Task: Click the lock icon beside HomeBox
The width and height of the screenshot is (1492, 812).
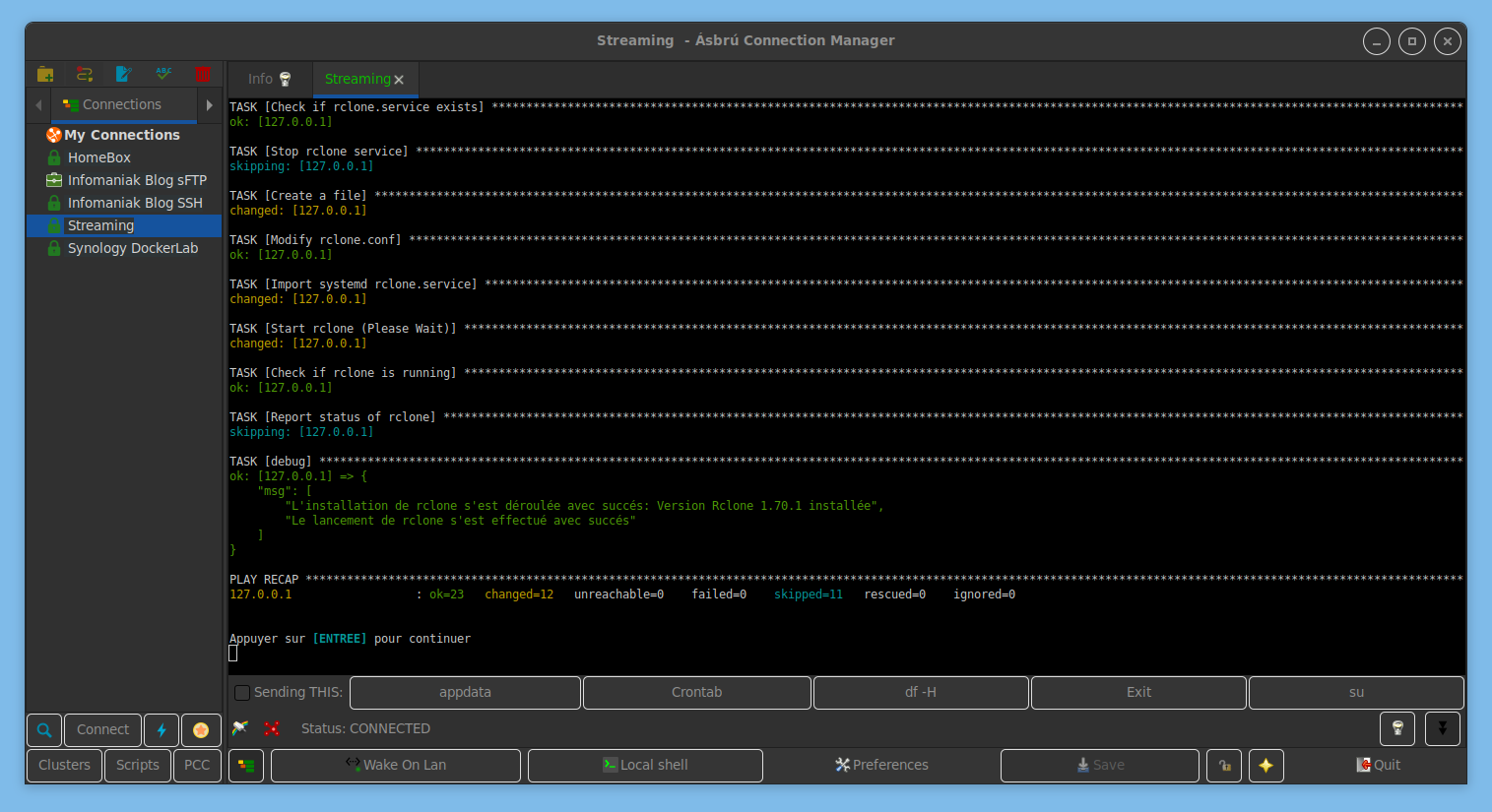Action: (54, 157)
